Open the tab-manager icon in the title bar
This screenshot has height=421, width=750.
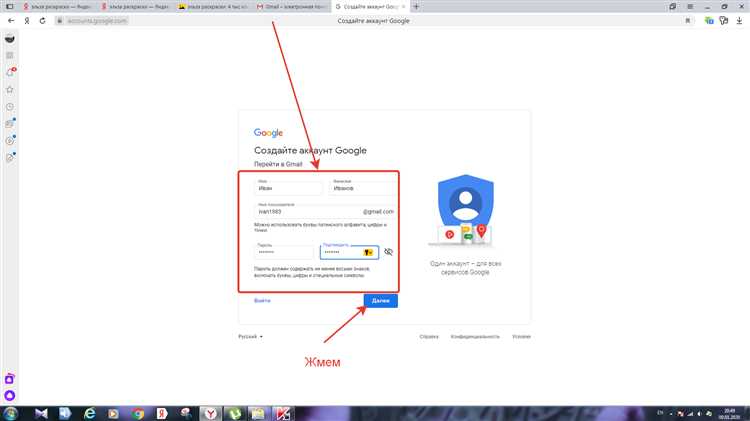(673, 7)
